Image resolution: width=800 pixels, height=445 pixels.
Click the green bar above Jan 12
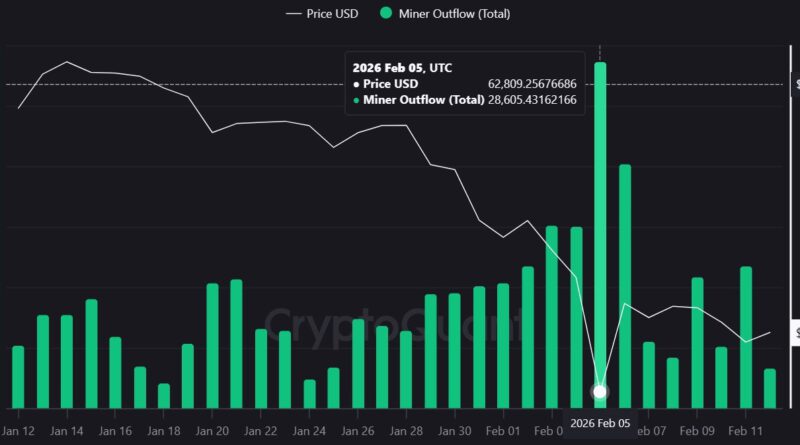[x=18, y=377]
